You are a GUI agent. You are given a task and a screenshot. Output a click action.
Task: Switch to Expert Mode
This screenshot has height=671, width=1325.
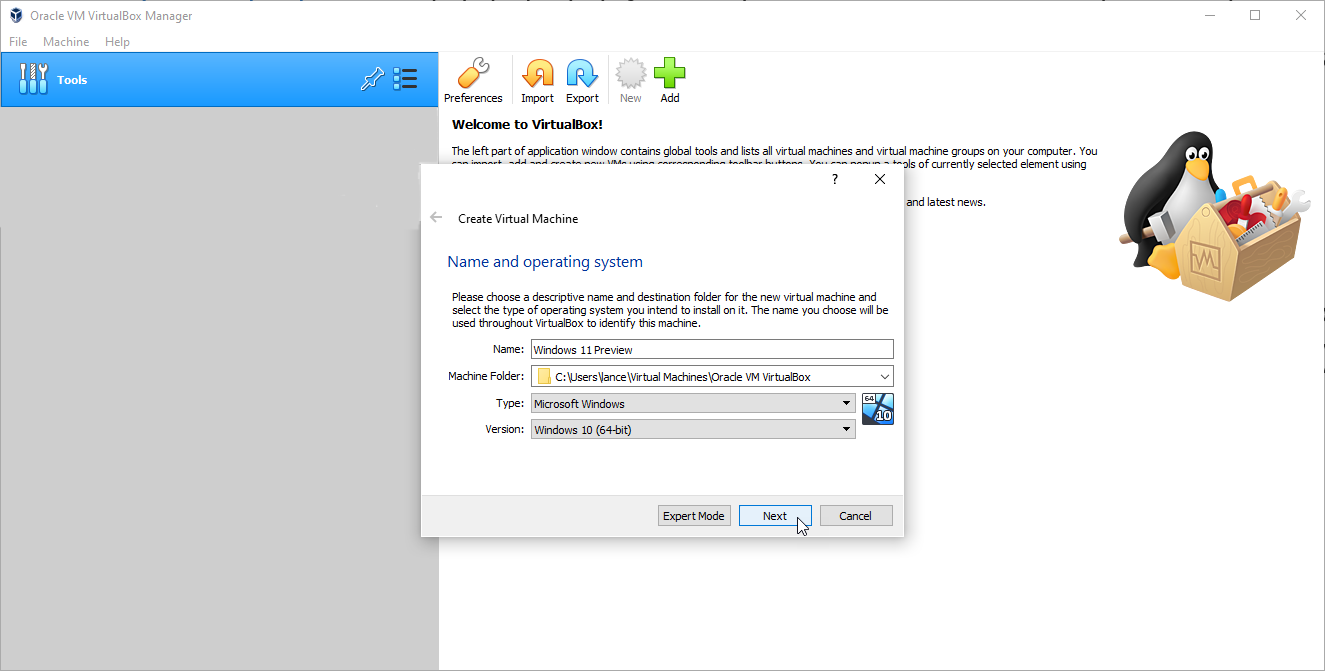[694, 516]
